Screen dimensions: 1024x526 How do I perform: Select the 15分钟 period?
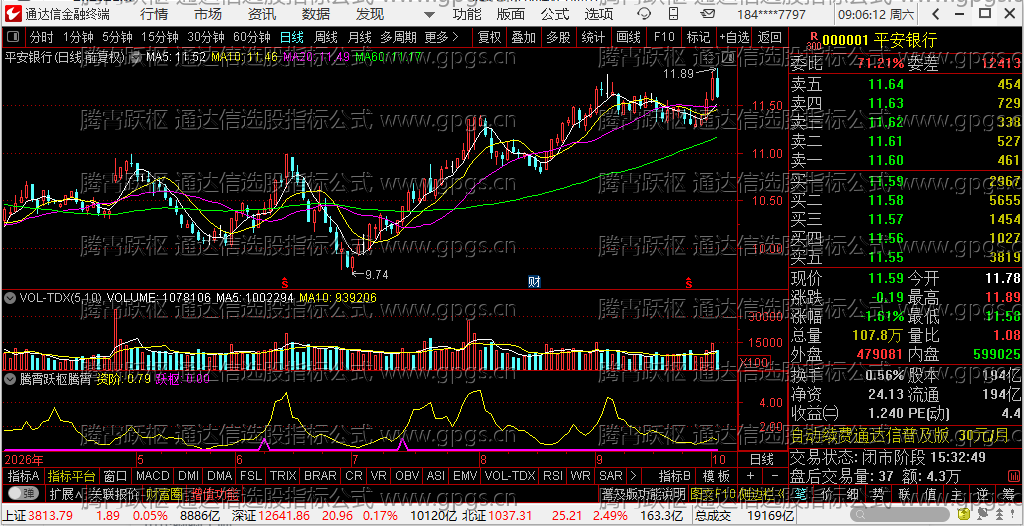coord(160,37)
